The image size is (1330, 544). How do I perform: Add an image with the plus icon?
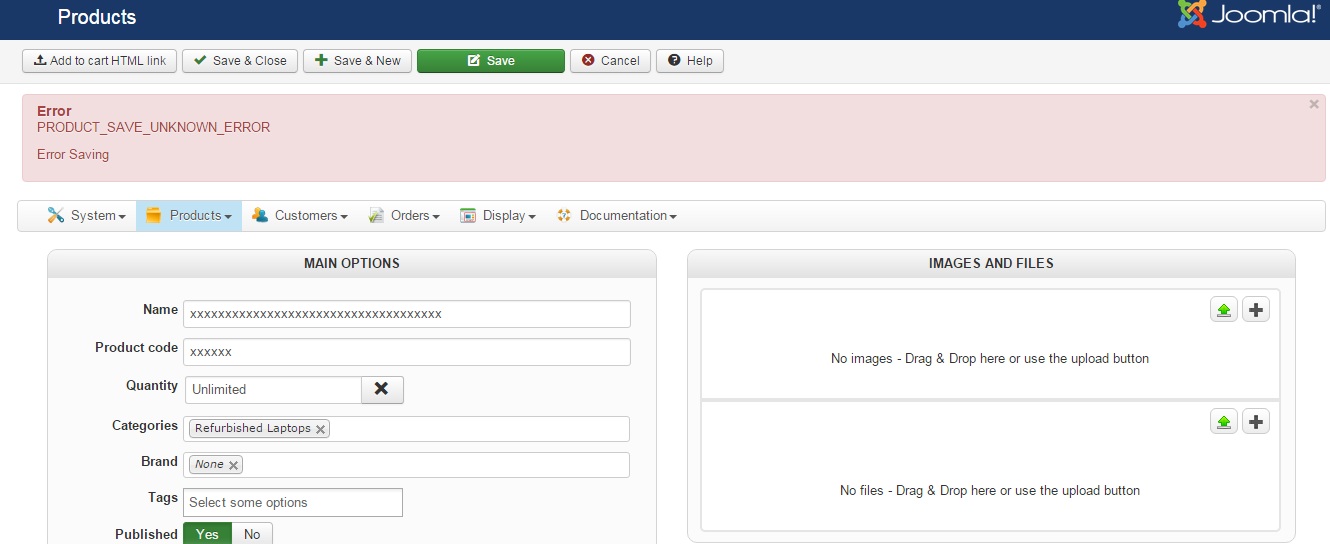(x=1256, y=310)
